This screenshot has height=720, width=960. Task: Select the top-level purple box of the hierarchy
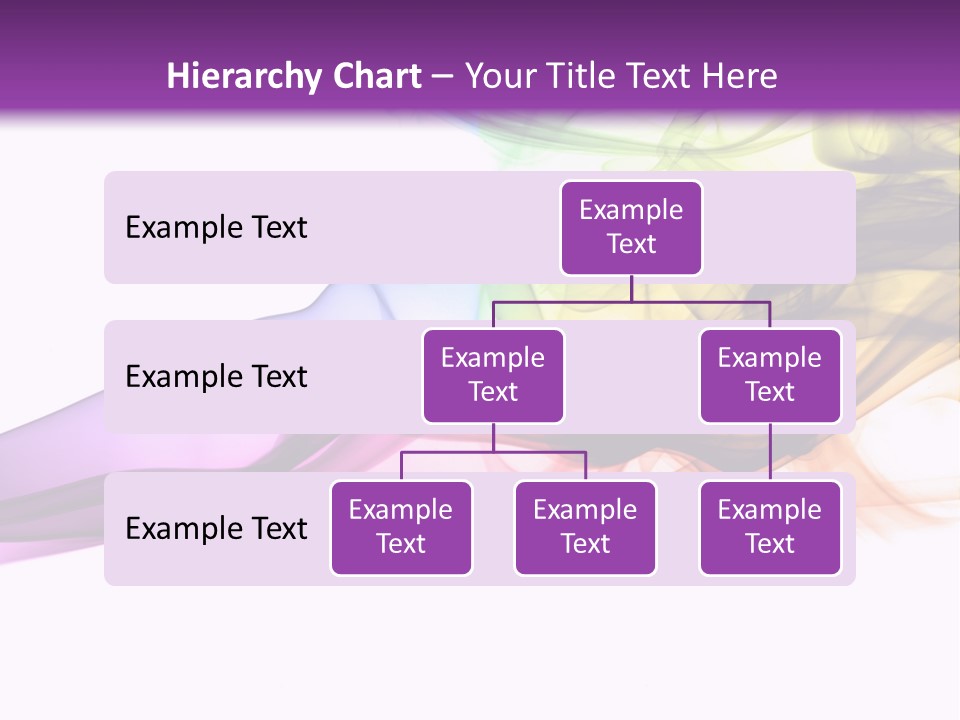click(x=631, y=227)
